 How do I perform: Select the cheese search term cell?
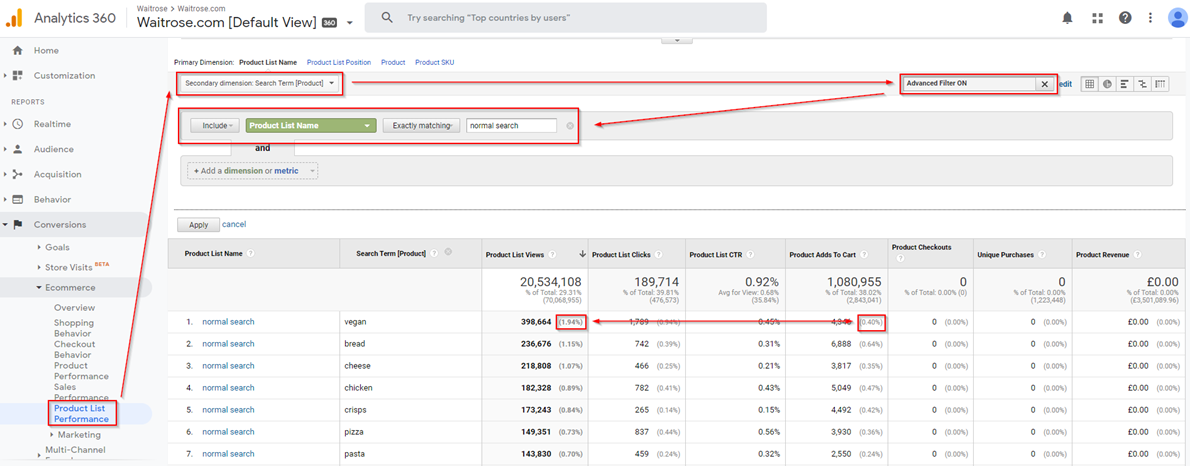click(410, 366)
